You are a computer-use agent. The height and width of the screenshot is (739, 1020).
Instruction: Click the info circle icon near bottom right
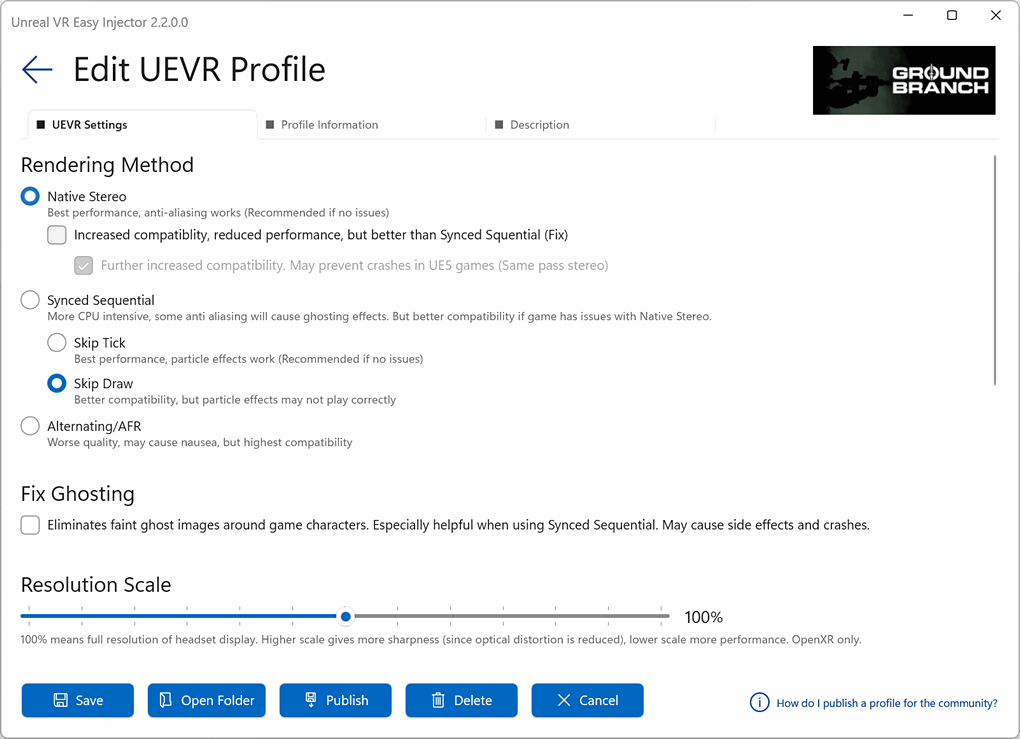click(x=759, y=702)
